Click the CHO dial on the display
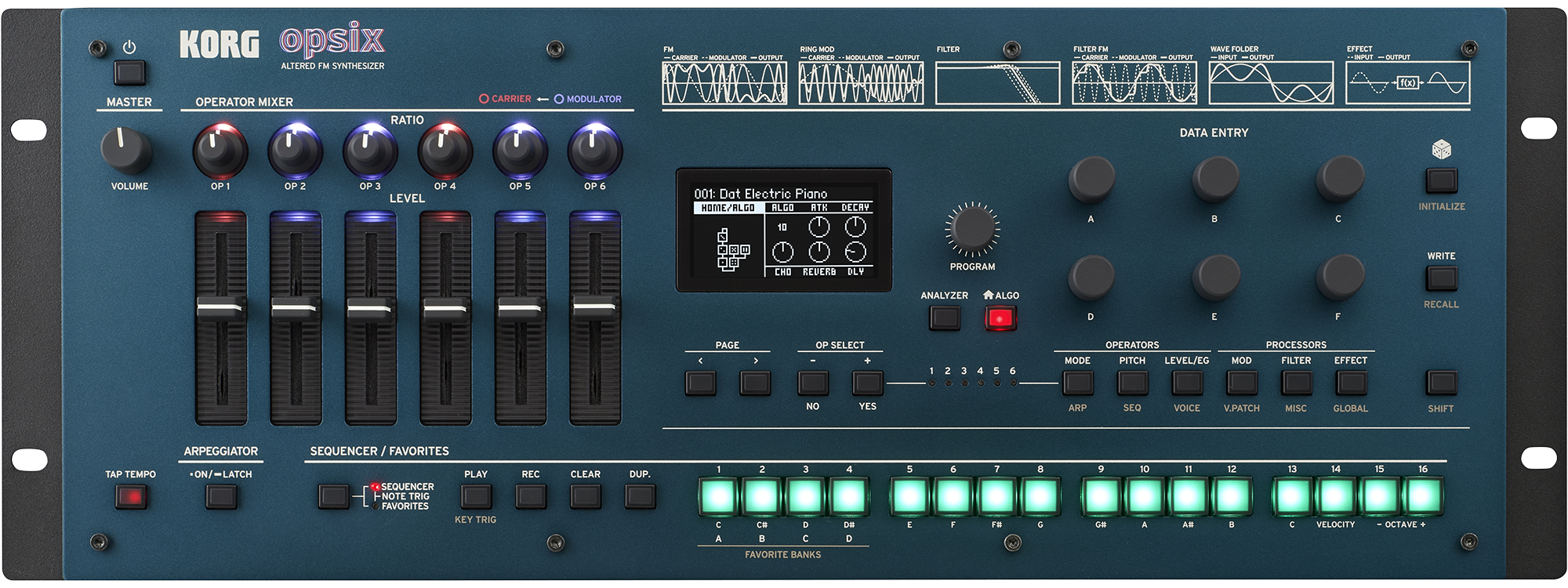Viewport: 1568px width, 588px height. (782, 252)
